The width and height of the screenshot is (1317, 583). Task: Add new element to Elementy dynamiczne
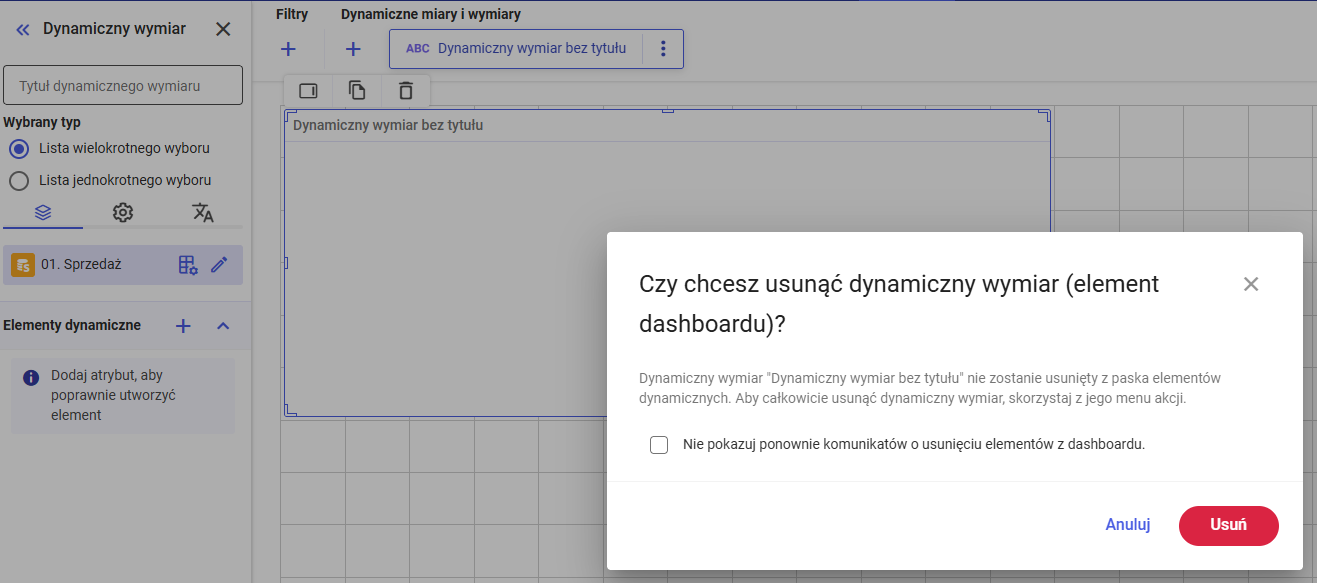pyautogui.click(x=183, y=326)
